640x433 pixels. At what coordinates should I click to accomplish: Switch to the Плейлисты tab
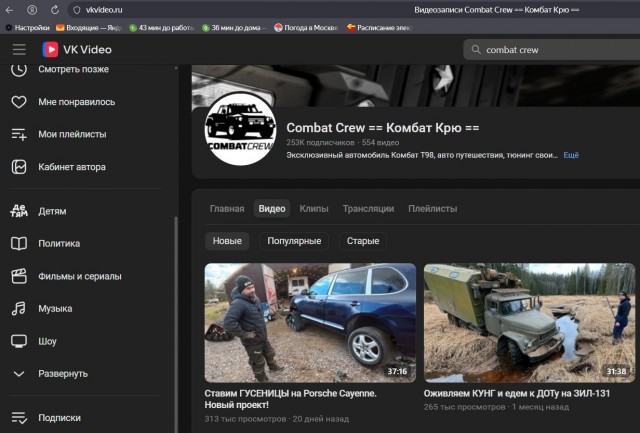[433, 209]
